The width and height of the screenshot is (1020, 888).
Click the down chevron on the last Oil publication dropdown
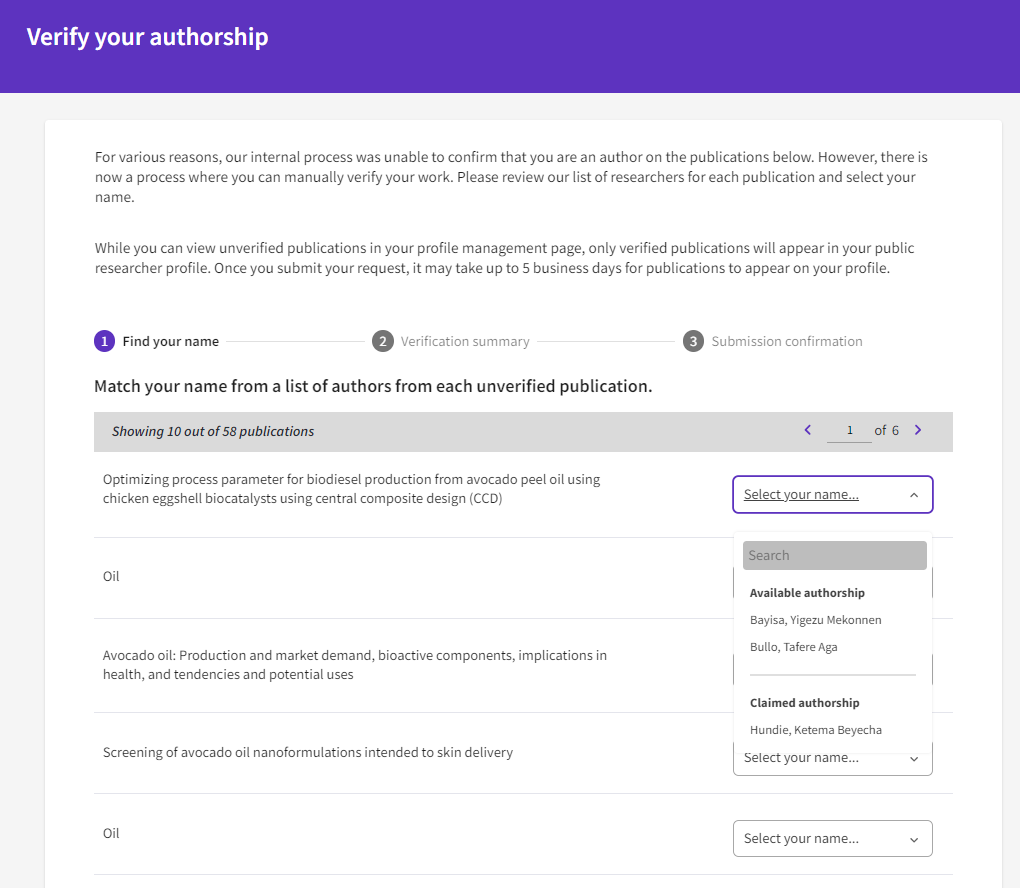913,838
